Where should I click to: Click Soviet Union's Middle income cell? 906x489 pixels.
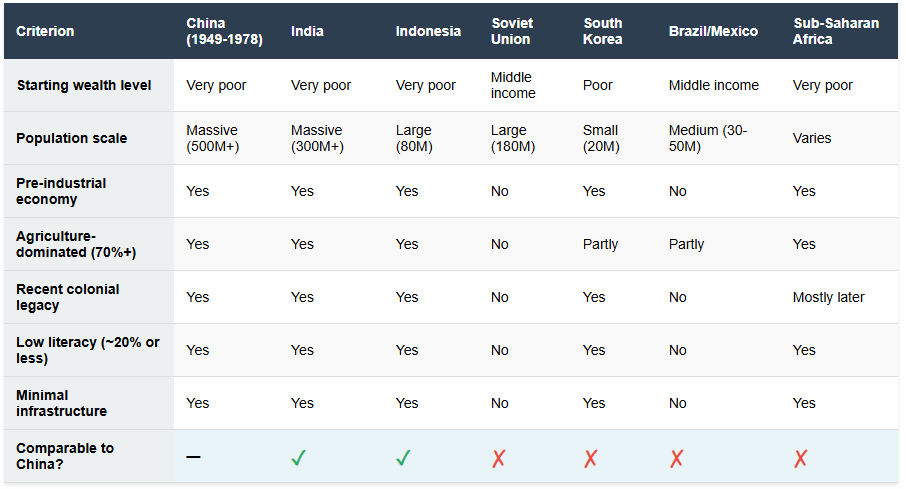click(x=513, y=85)
